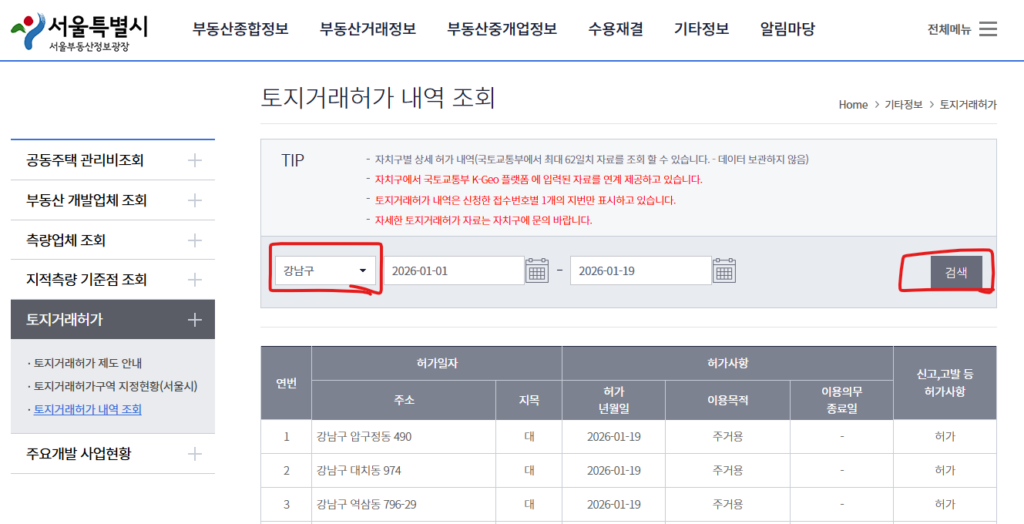Open the 부동산중개업정보 menu
The image size is (1024, 524).
pyautogui.click(x=502, y=29)
